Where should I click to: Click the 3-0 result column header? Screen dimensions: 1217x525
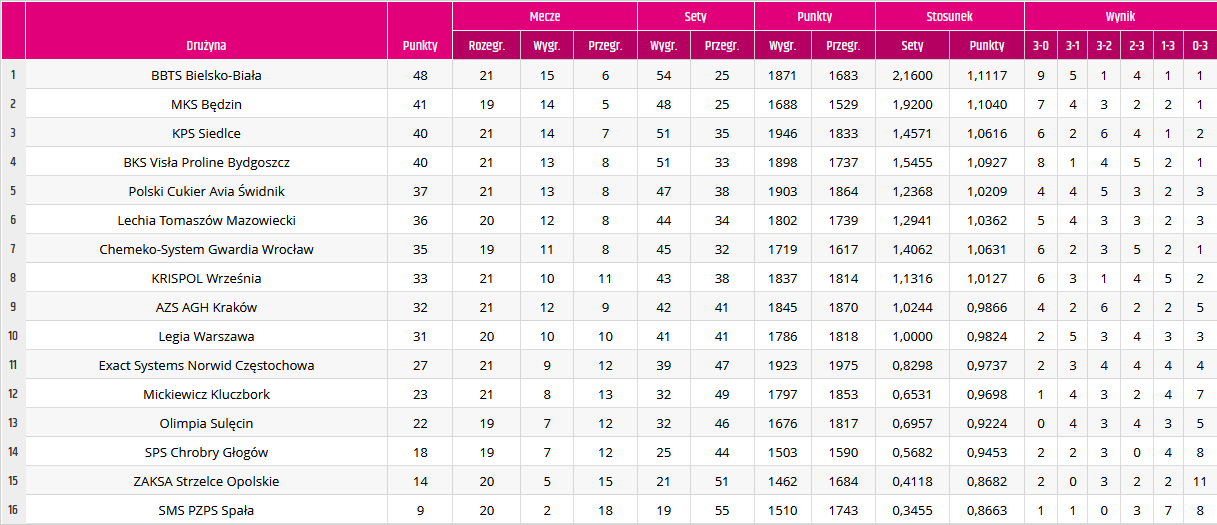1040,46
